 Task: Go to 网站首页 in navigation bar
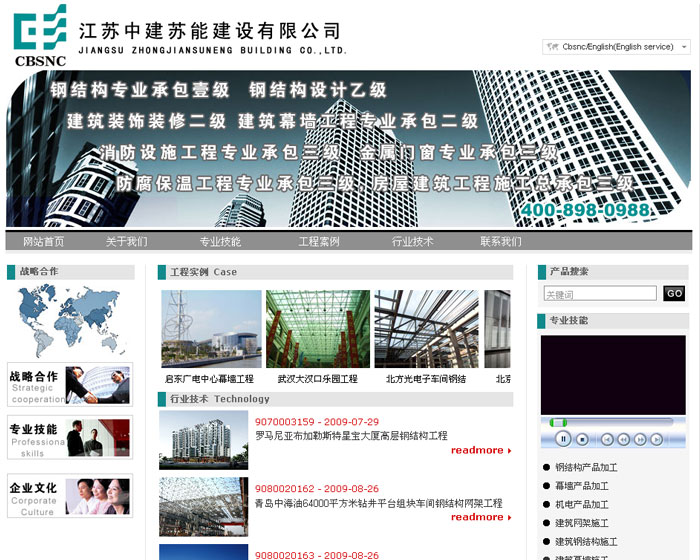pos(43,242)
